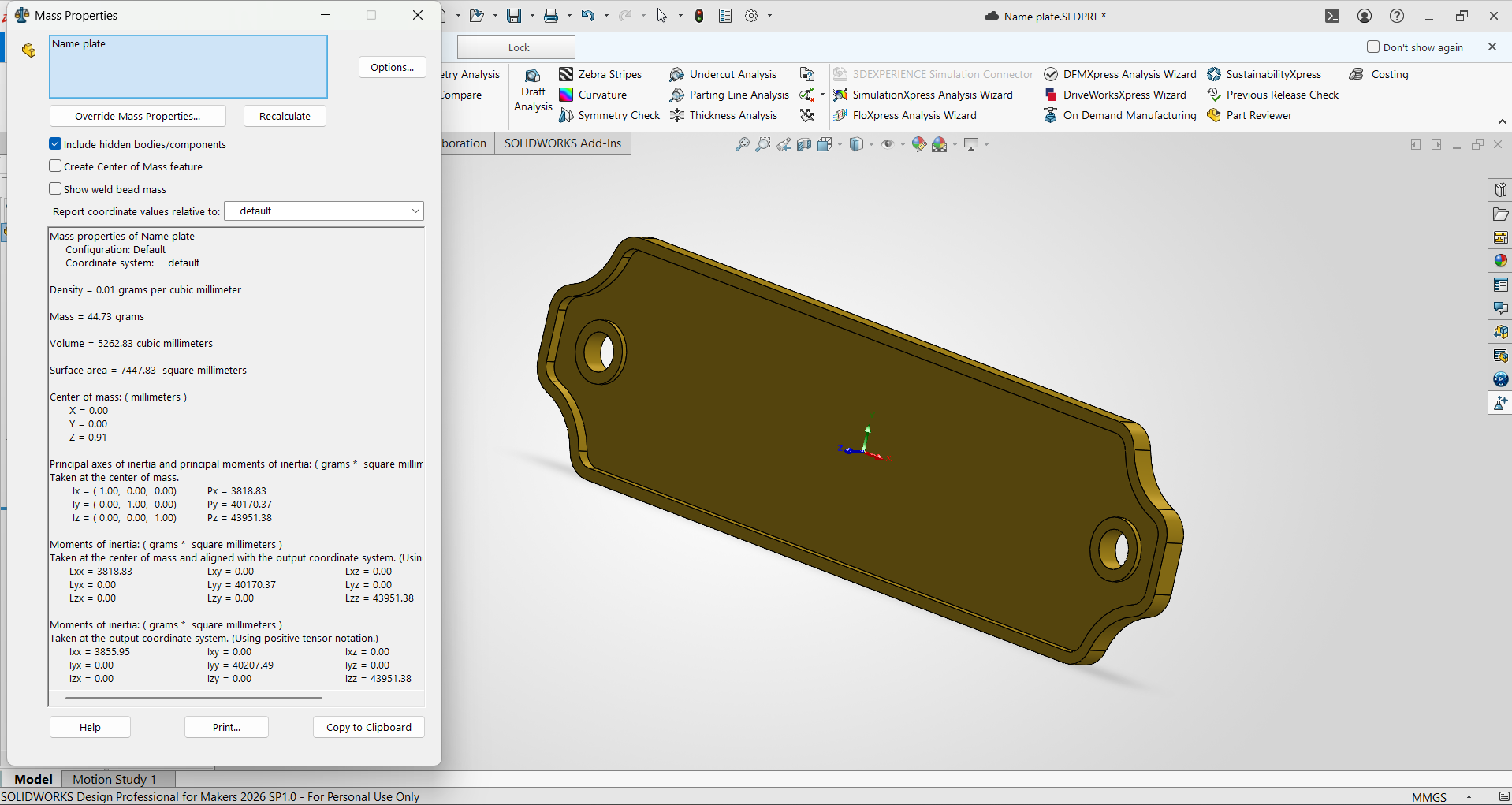Launch SustainabilityXpress
Screen dimensions: 1512x805
coord(1264,74)
